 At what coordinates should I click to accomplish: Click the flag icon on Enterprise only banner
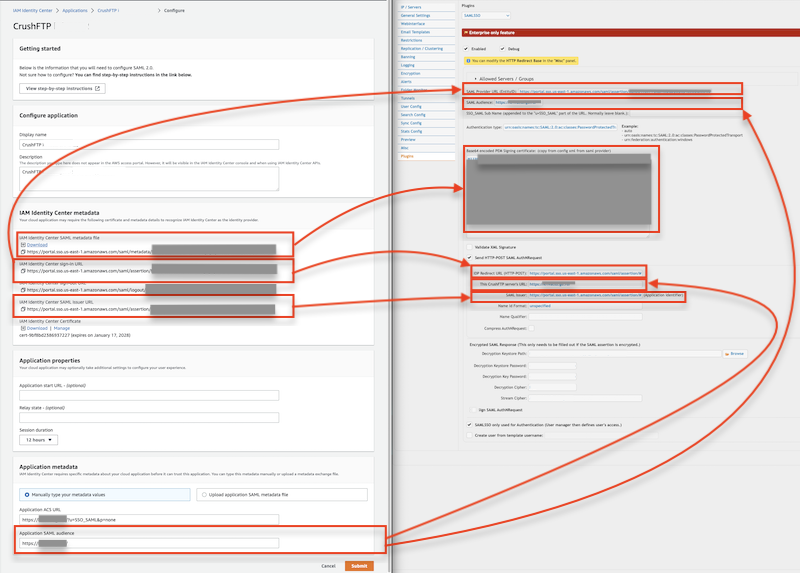[x=465, y=33]
